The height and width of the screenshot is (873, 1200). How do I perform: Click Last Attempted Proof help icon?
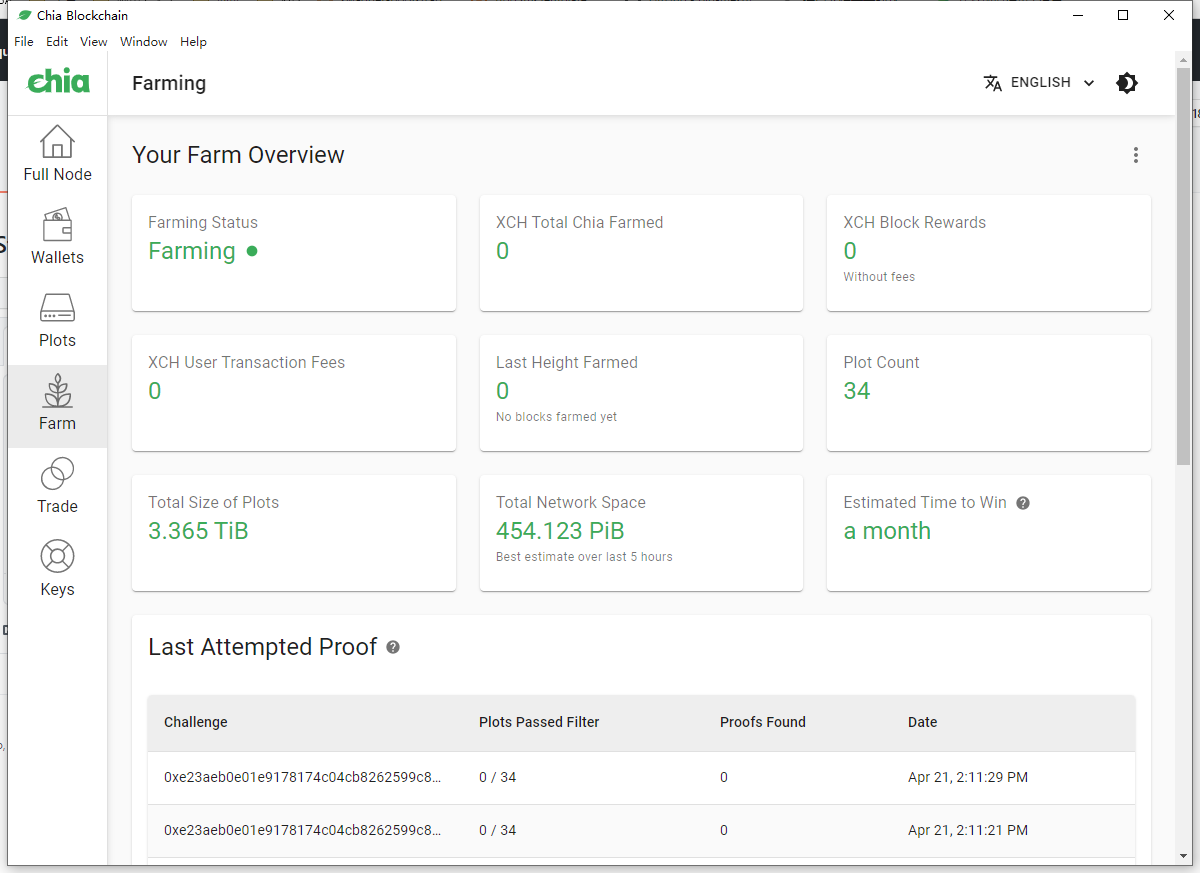393,647
